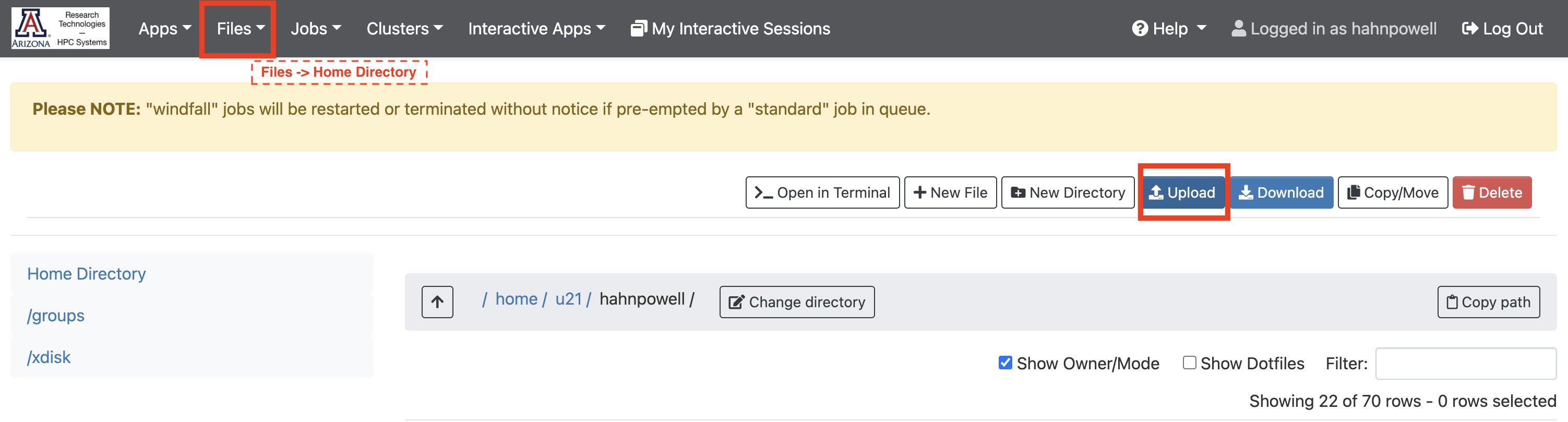
Task: Expand the Apps dropdown menu
Action: click(x=165, y=29)
